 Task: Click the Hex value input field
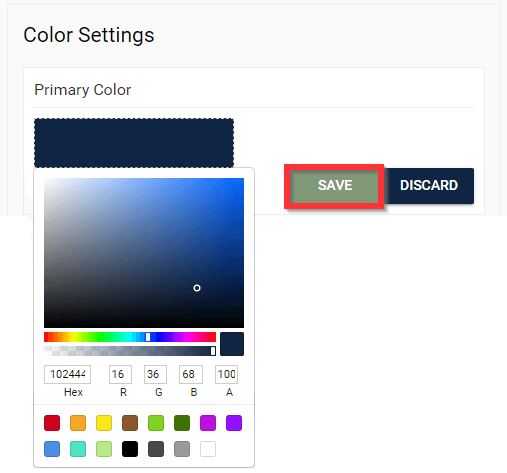click(x=67, y=374)
